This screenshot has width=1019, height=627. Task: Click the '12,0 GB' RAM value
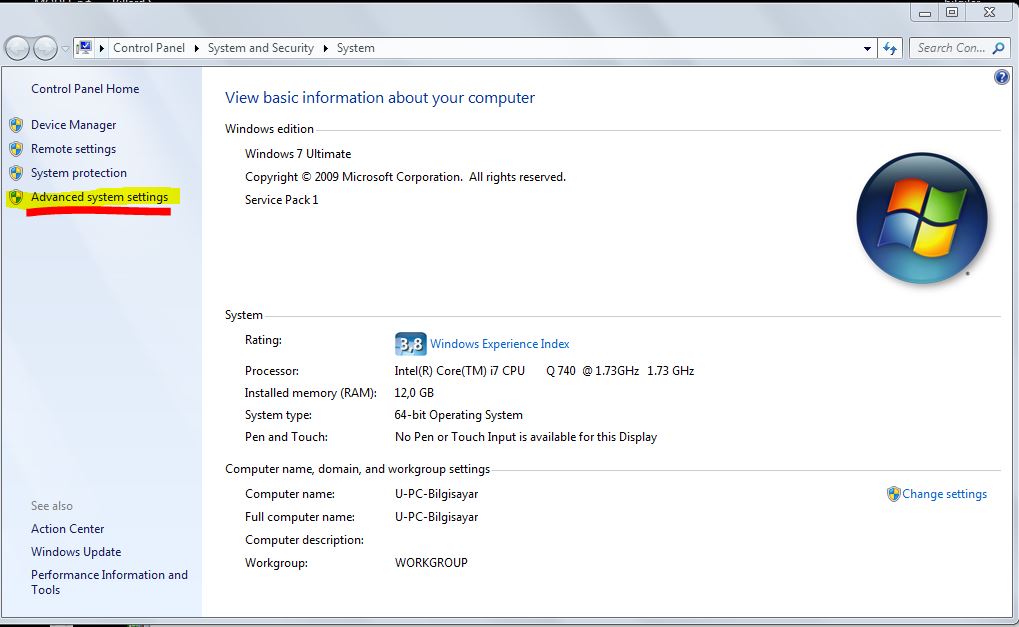coord(414,393)
